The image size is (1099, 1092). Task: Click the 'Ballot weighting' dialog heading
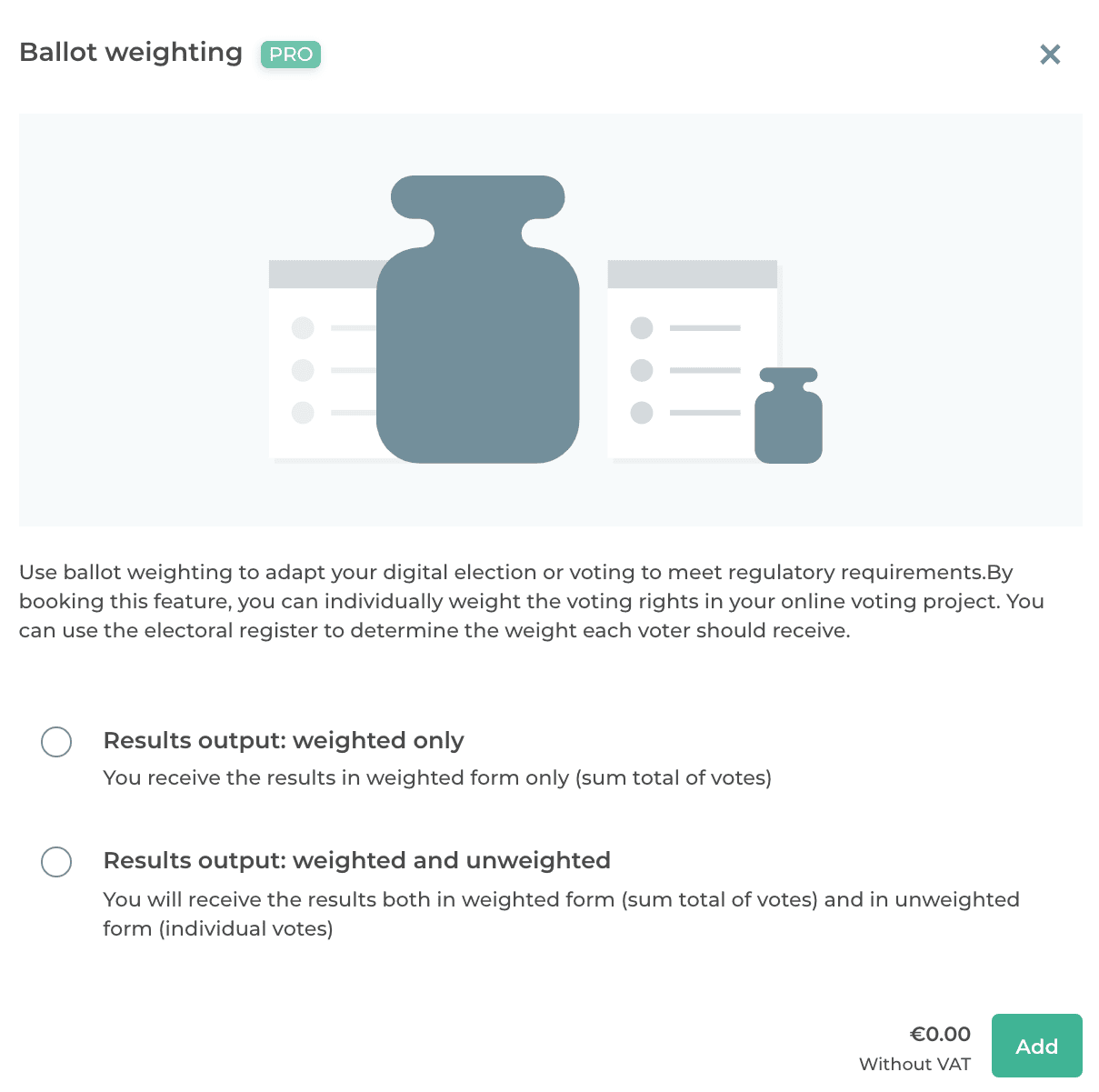[x=131, y=53]
